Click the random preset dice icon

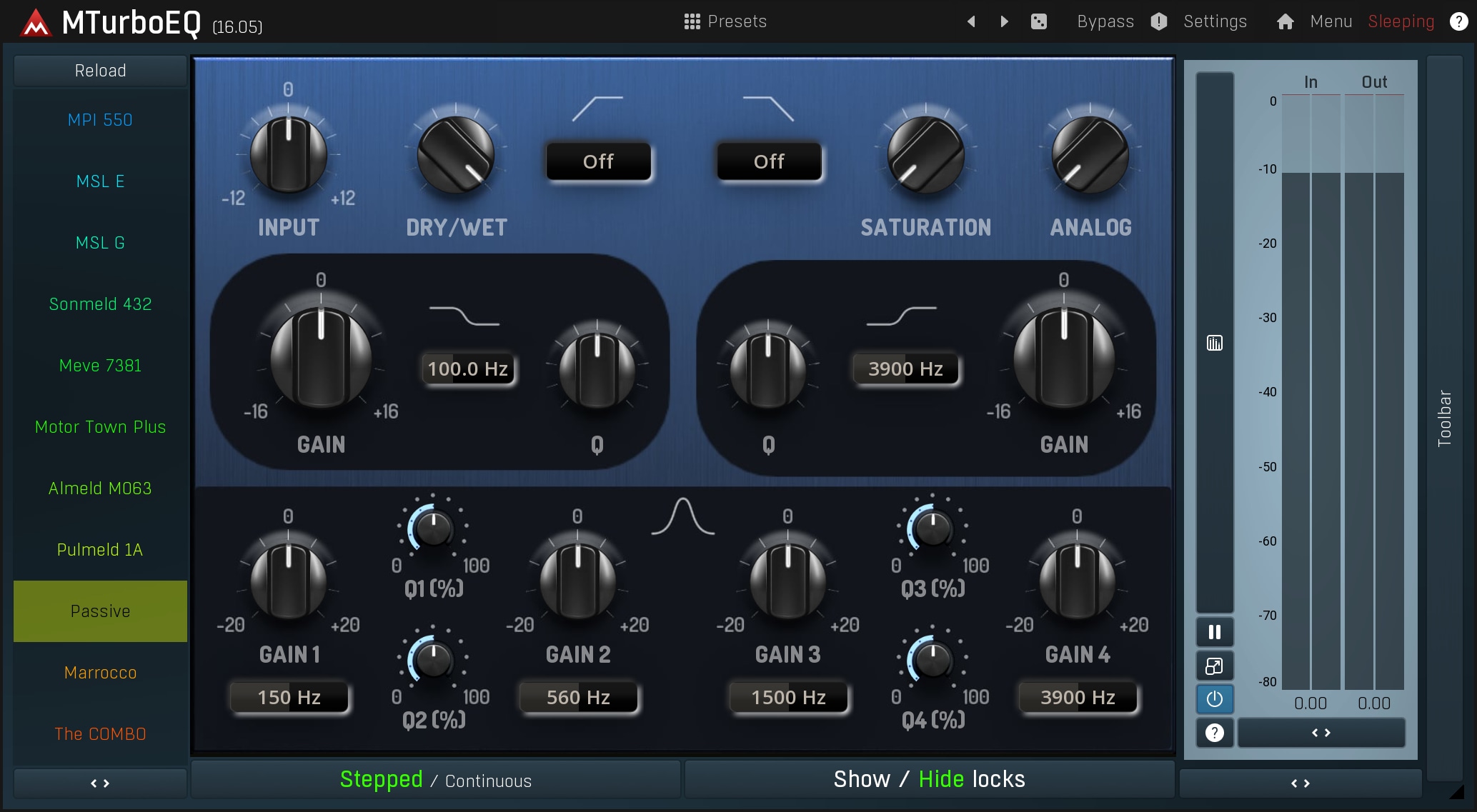click(x=1039, y=21)
